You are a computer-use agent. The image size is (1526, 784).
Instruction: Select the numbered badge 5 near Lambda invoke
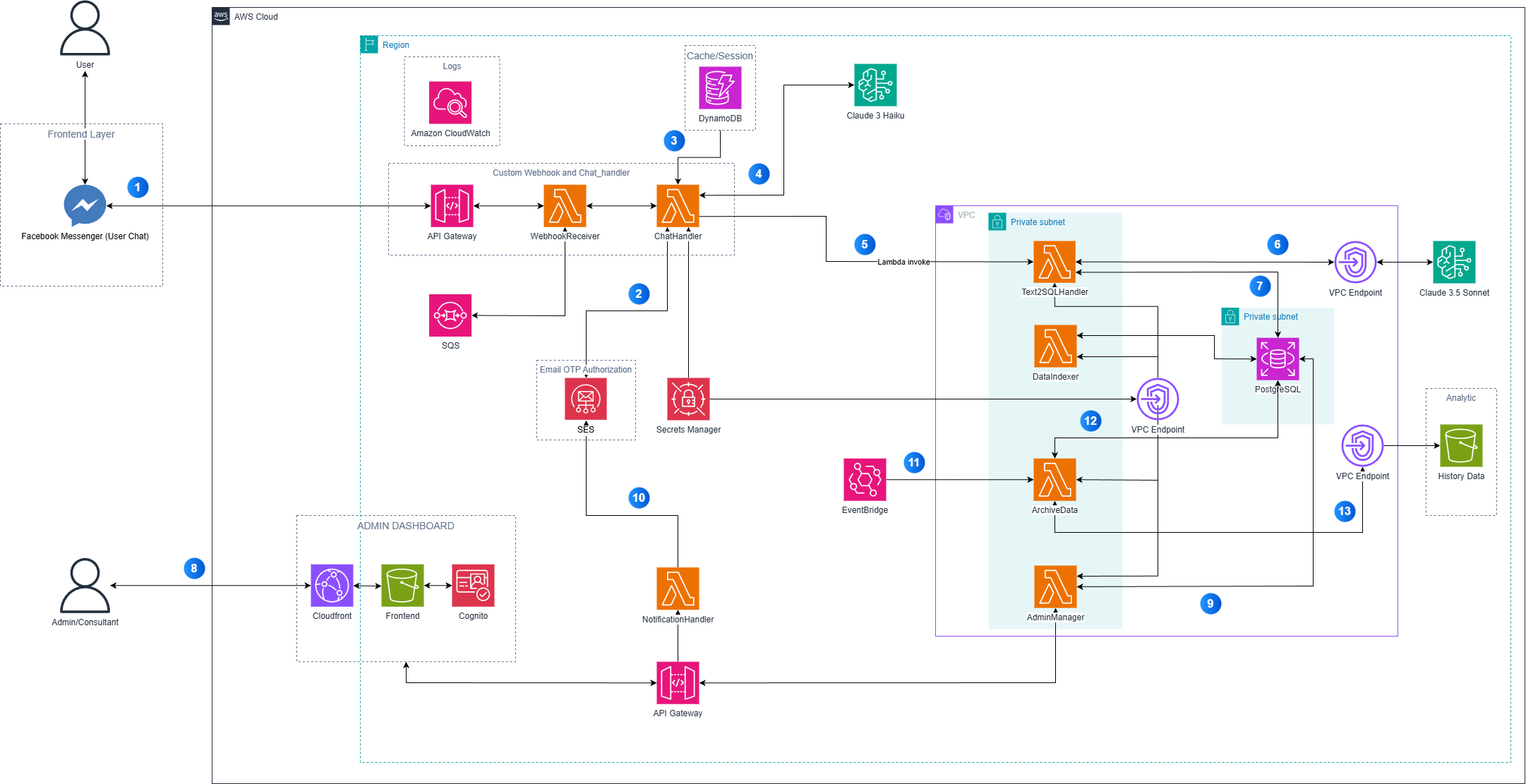point(864,244)
